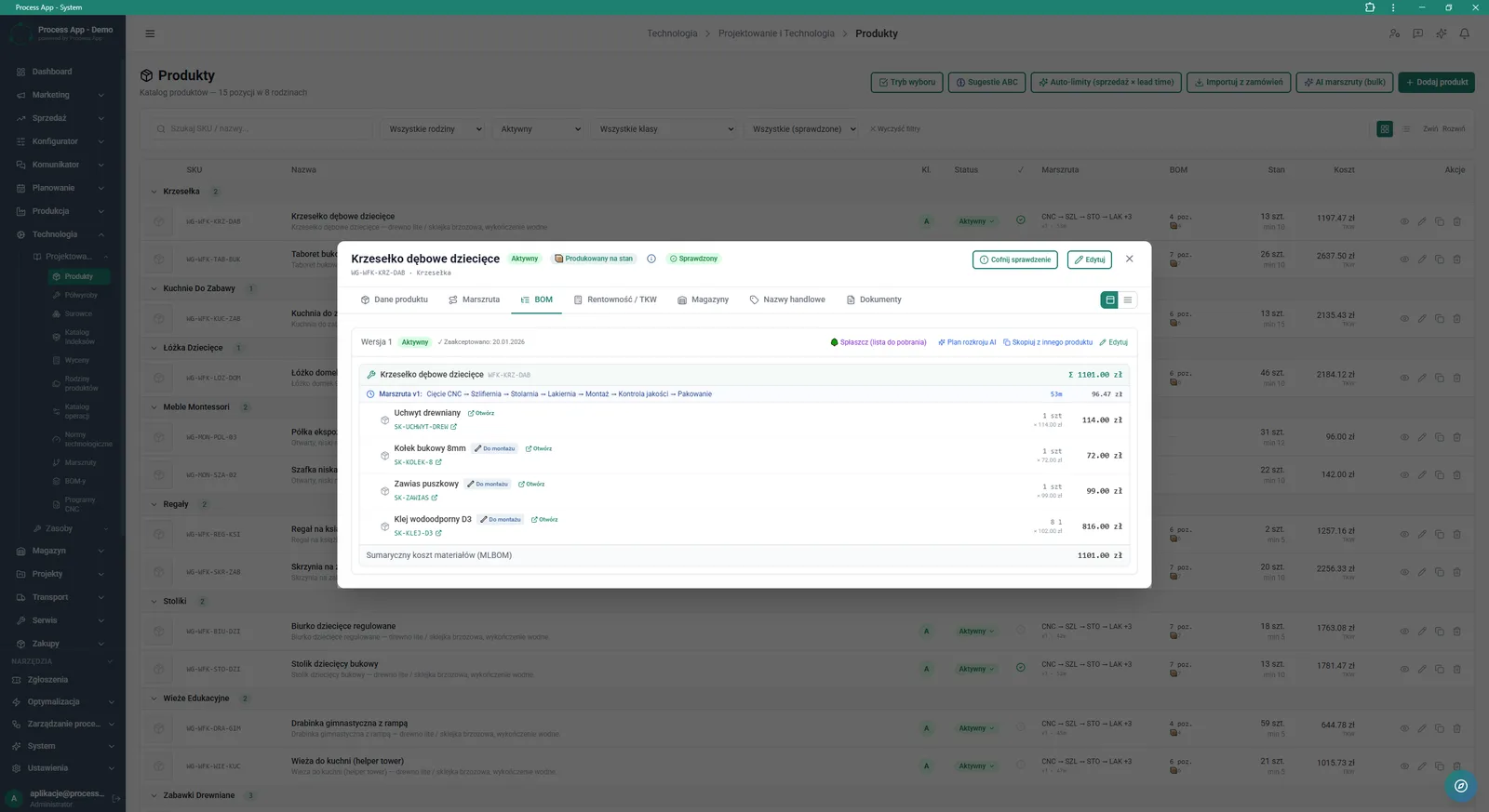Toggle Do montażu tag on Klej wodoodporny D3
The image size is (1489, 812).
[x=501, y=519]
